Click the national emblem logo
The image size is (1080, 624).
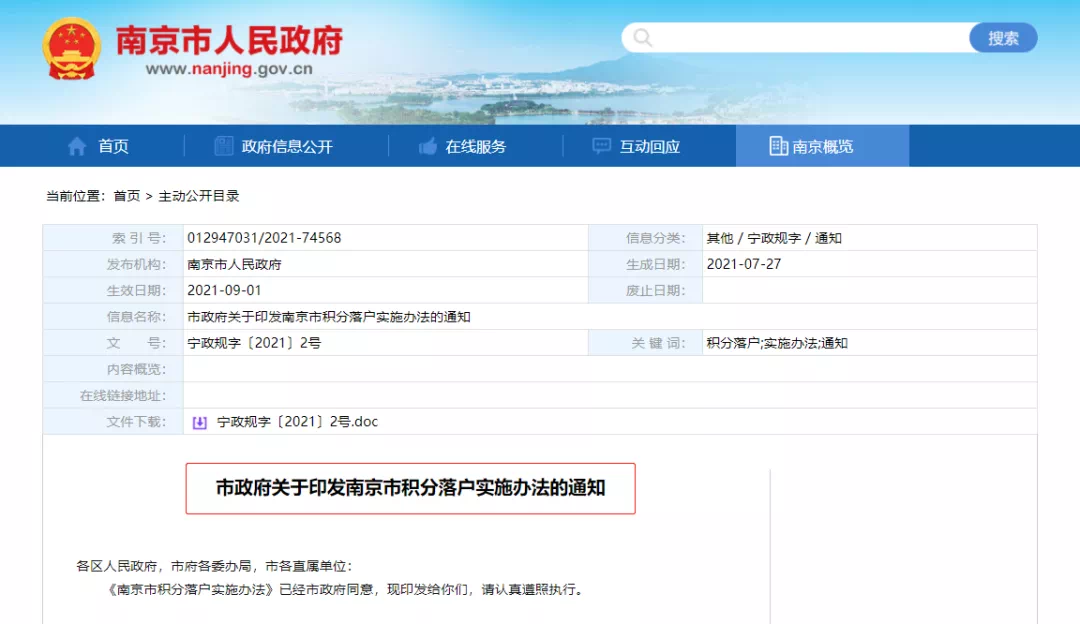pyautogui.click(x=71, y=49)
